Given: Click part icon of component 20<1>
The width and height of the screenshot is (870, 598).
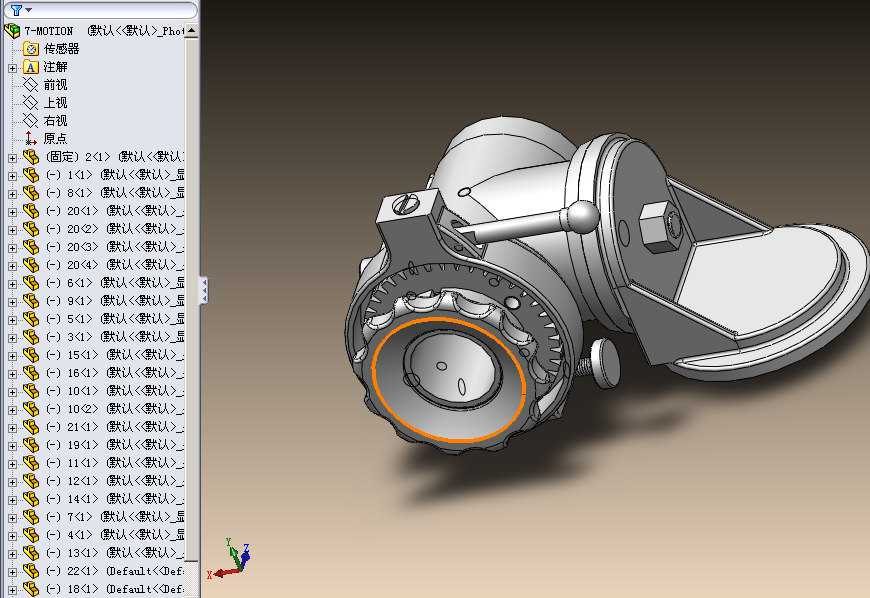Looking at the screenshot, I should pos(31,211).
